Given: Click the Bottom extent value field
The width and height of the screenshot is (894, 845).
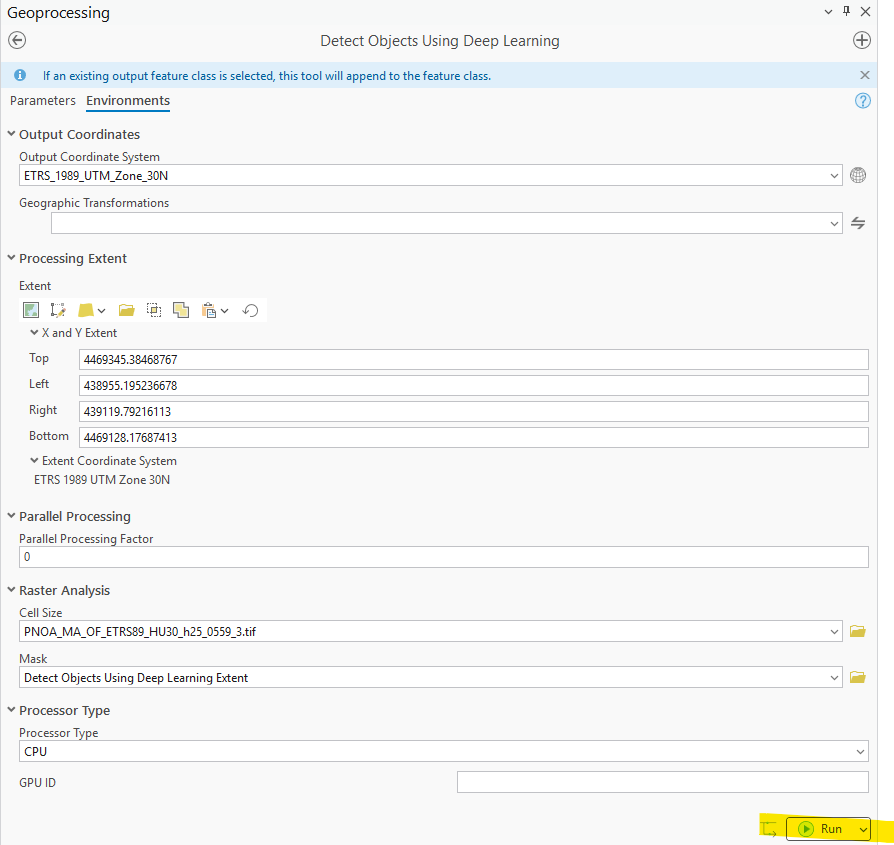Looking at the screenshot, I should click(473, 437).
